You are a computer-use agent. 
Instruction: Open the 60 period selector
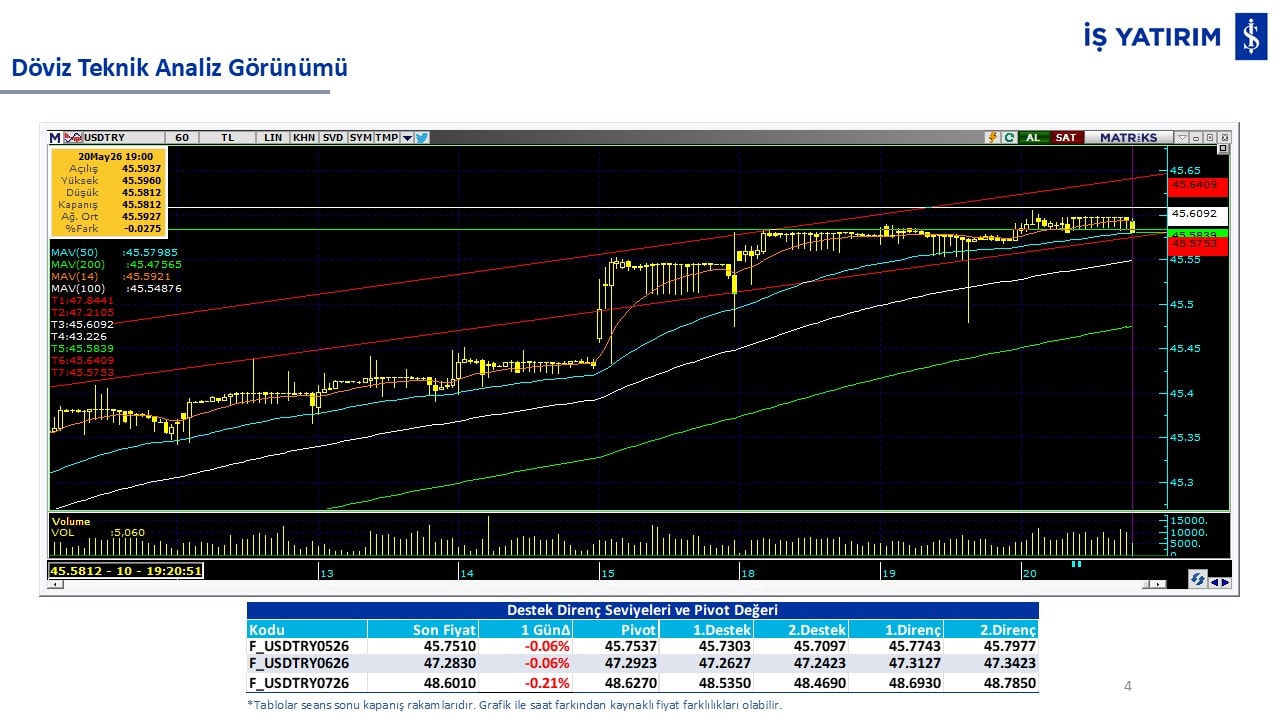pos(182,138)
